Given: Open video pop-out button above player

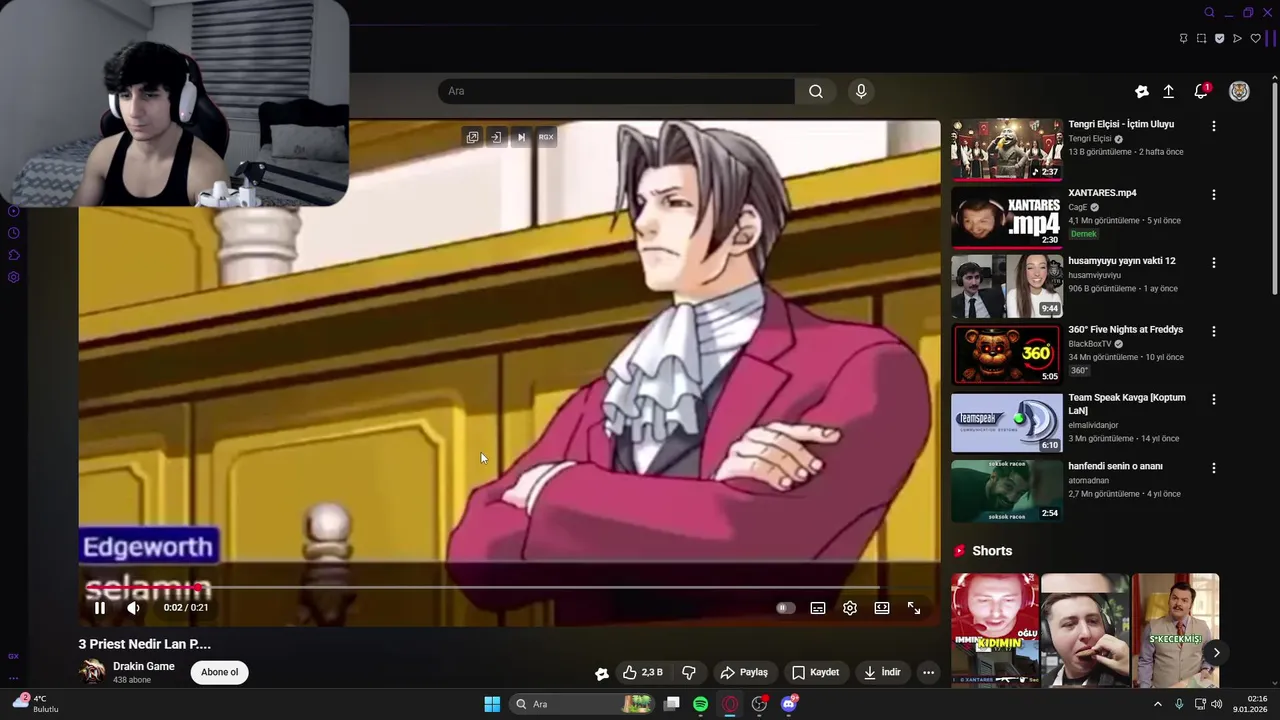Looking at the screenshot, I should pyautogui.click(x=472, y=137).
